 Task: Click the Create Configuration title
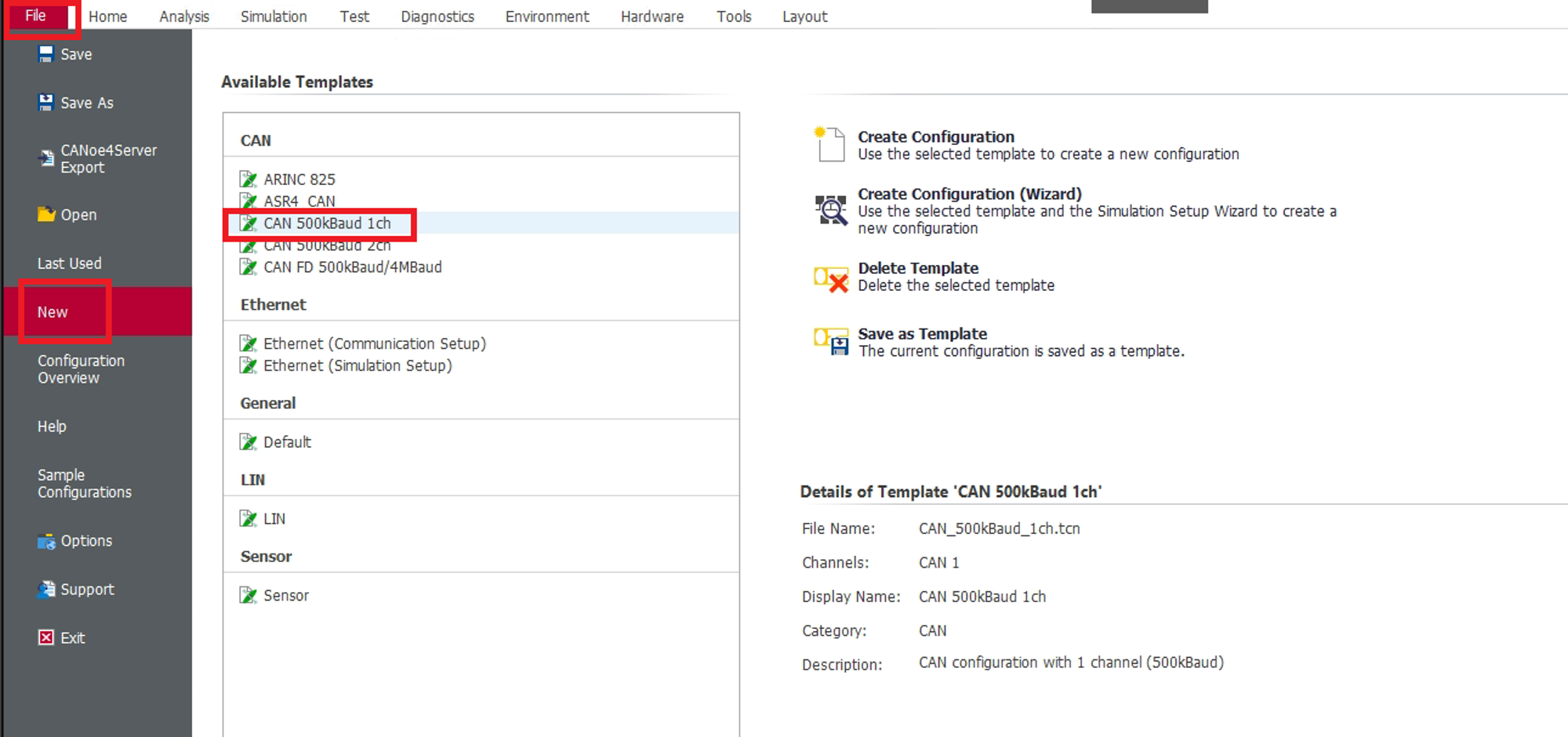point(936,136)
